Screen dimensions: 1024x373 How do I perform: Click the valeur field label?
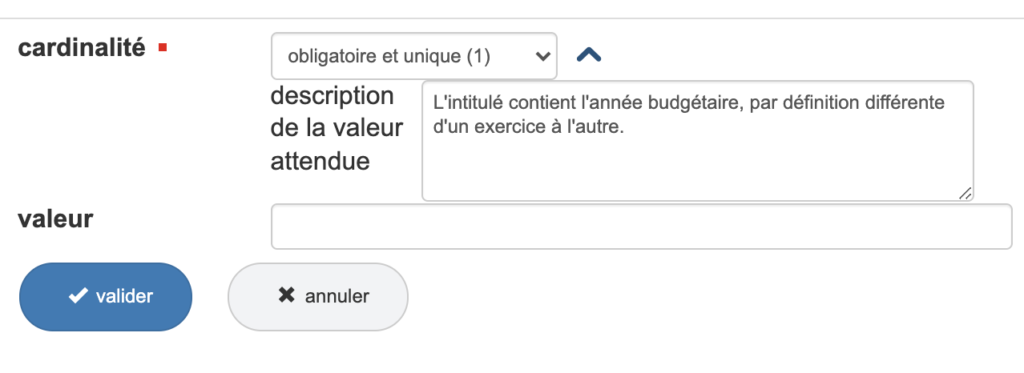click(x=56, y=219)
